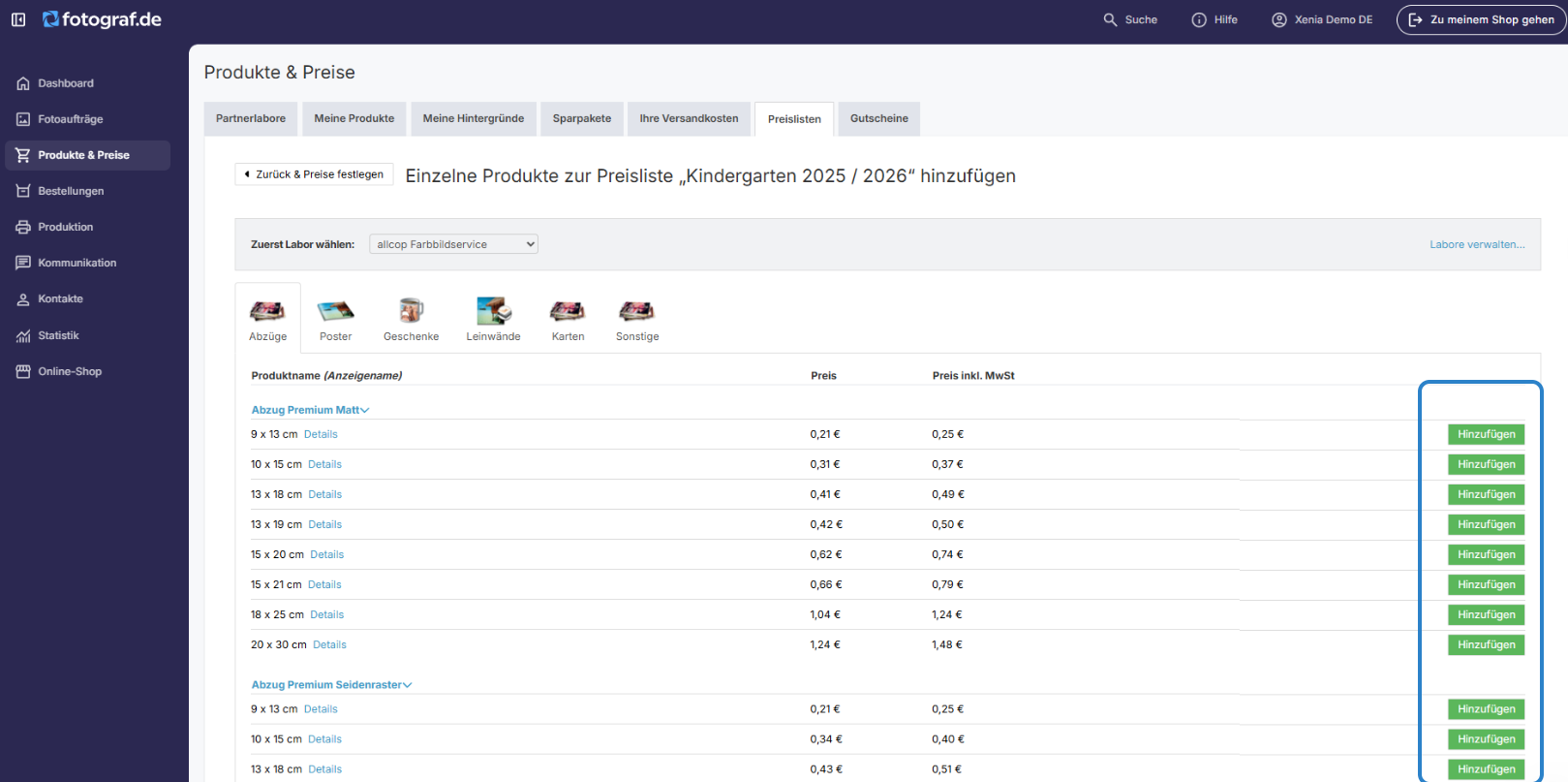Add Seidenraster 13 x 18 cm print
The image size is (1568, 782).
[1487, 769]
